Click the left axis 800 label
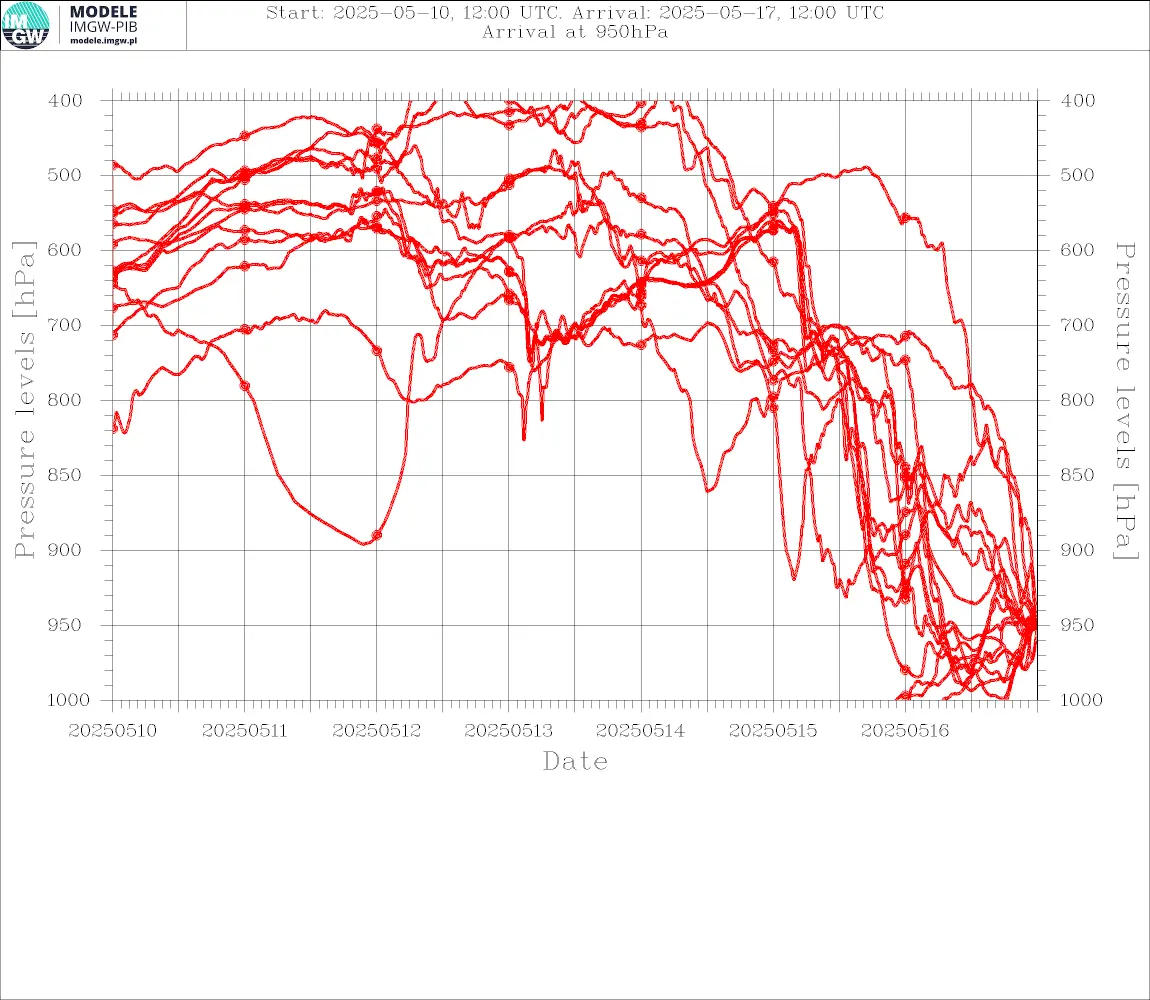The image size is (1150, 1000). coord(65,401)
